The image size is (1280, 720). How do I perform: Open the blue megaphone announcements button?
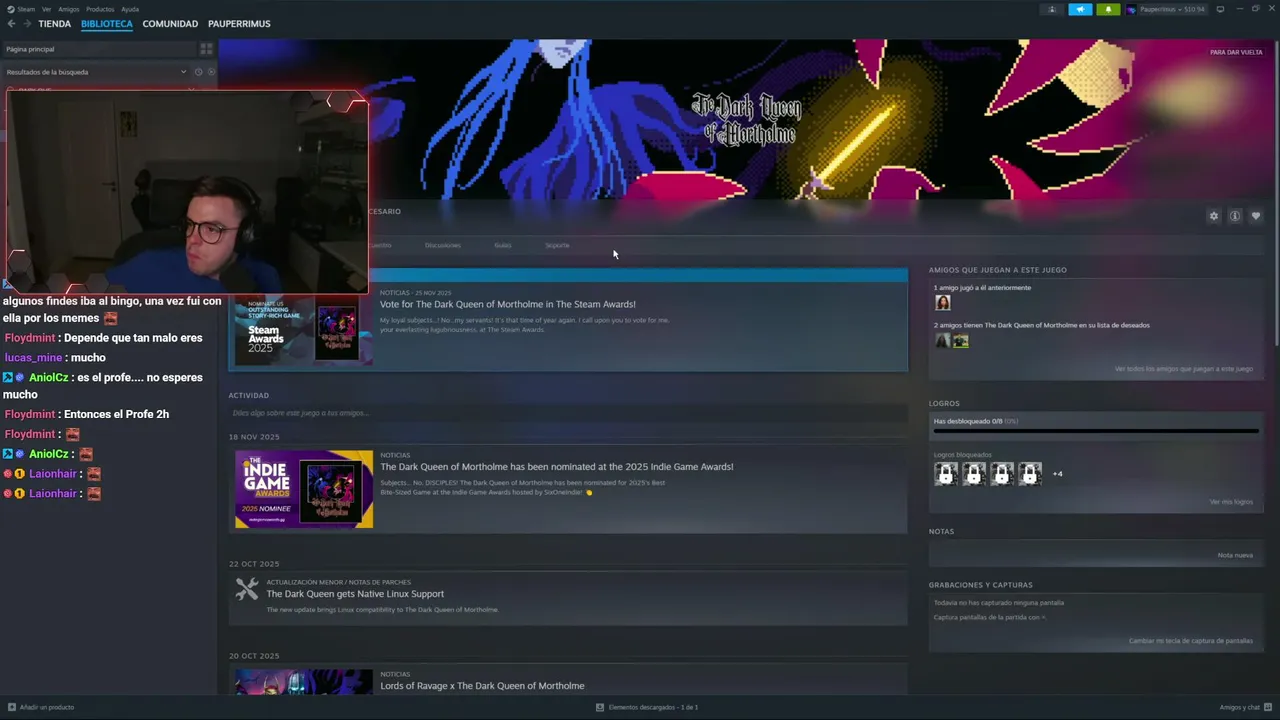1080,9
